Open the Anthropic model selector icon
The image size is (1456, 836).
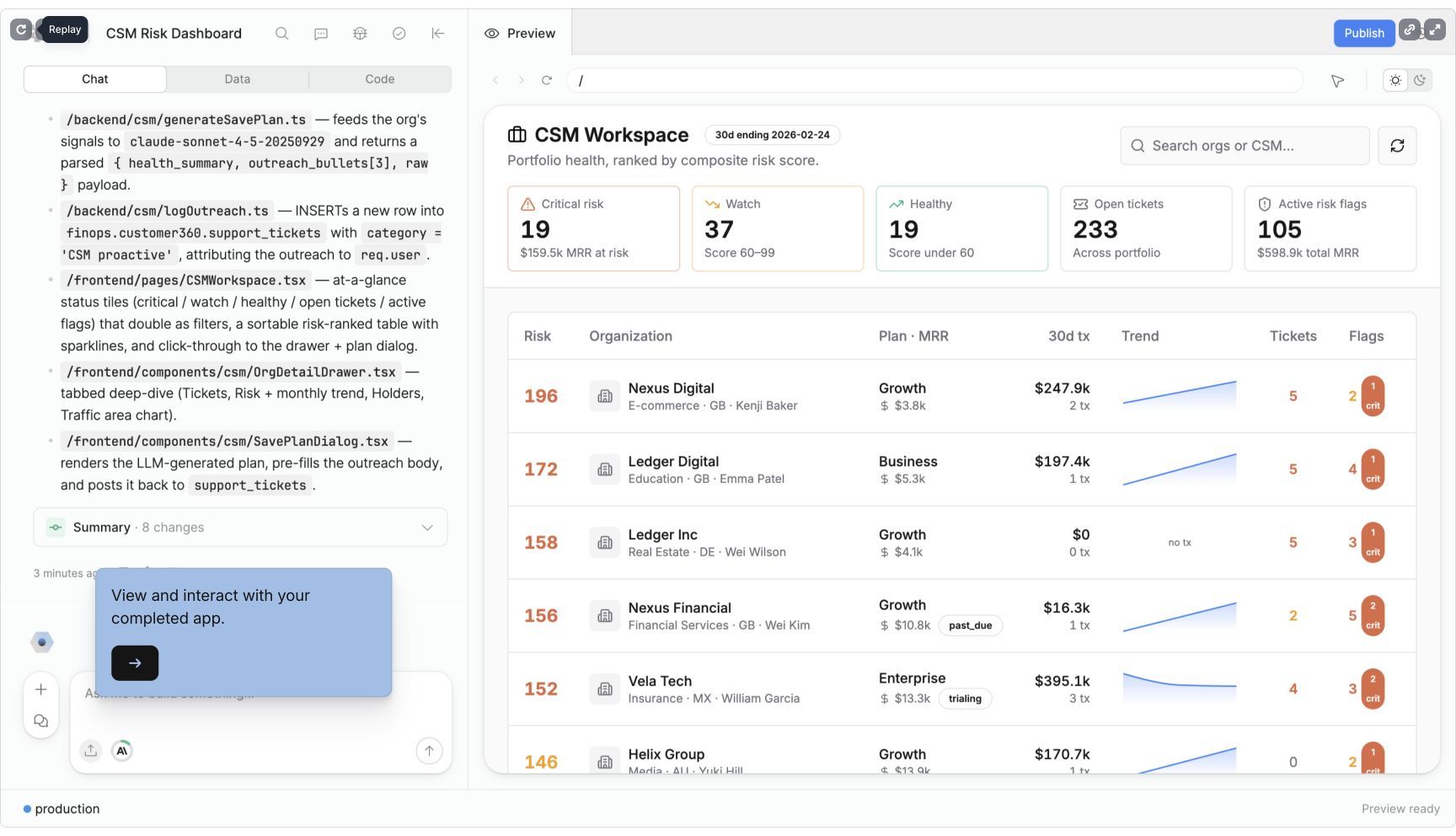[x=122, y=750]
